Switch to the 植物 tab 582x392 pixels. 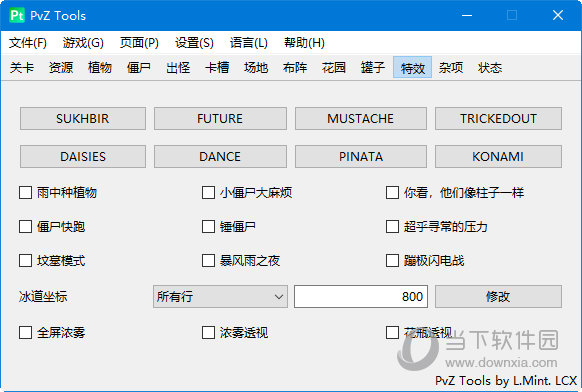coord(100,68)
